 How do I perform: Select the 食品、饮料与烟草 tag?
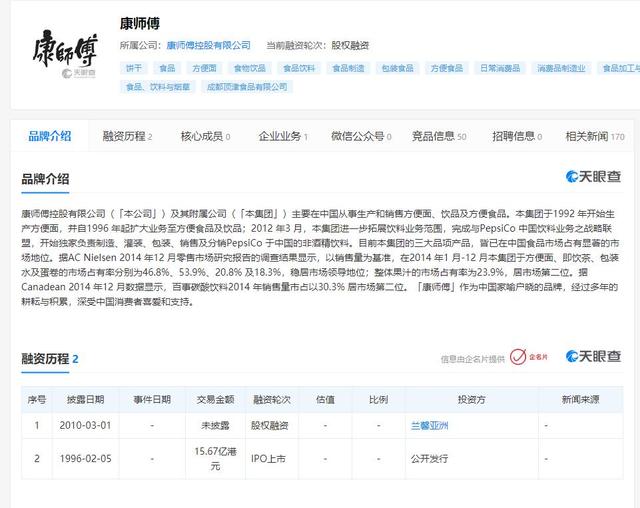click(158, 87)
